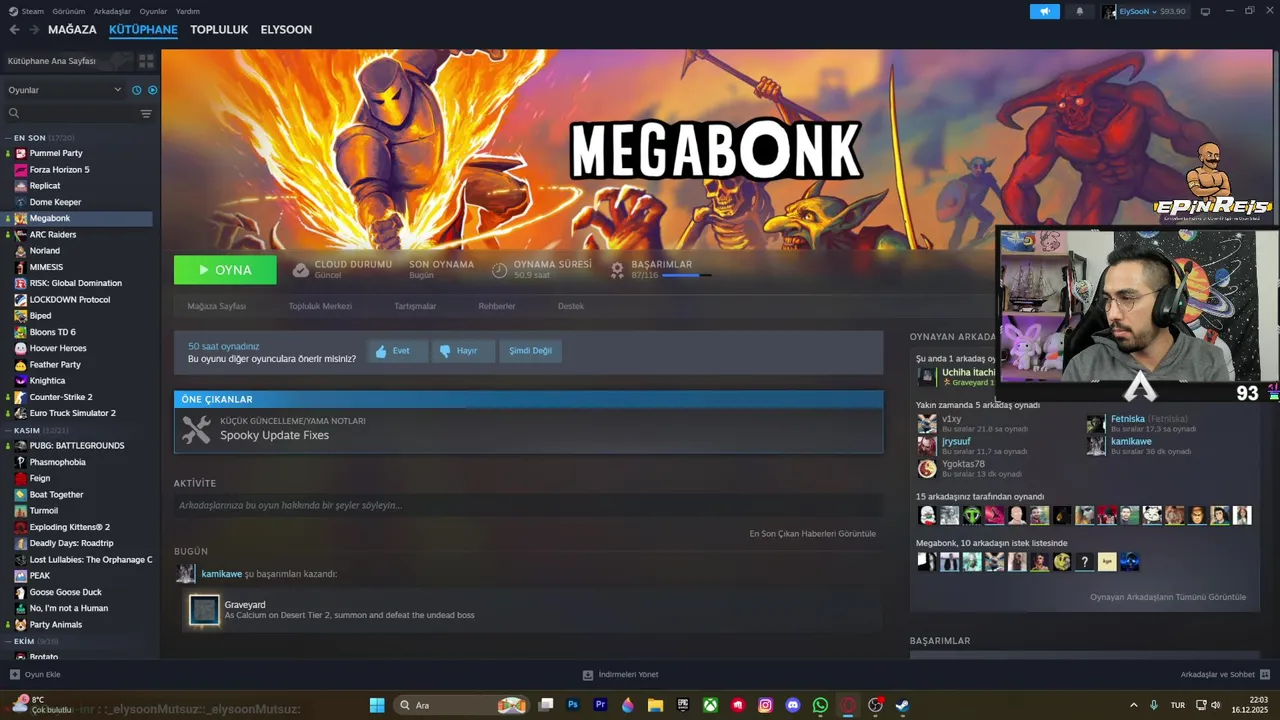Select PUBG: BATTLEGROUNDS in library

tap(78, 446)
